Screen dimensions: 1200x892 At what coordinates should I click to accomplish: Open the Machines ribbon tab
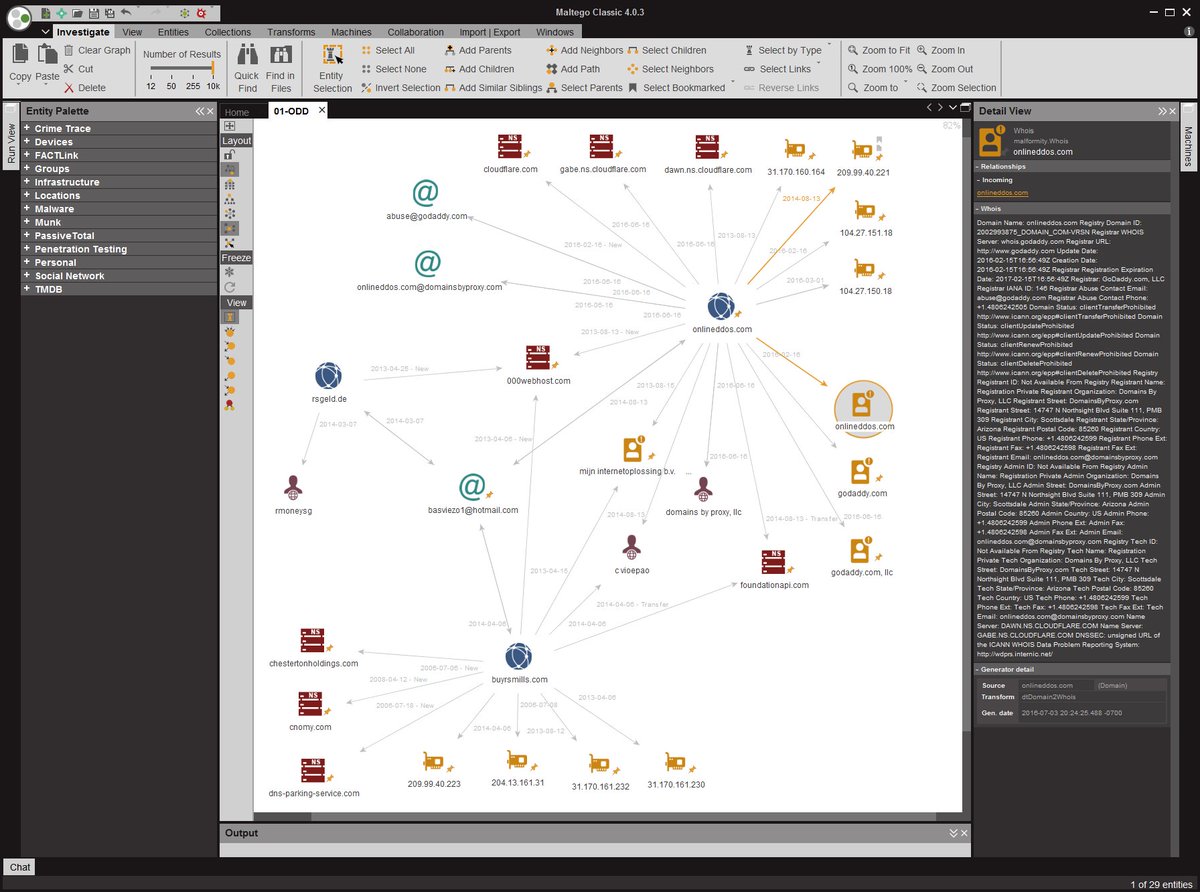pyautogui.click(x=351, y=32)
